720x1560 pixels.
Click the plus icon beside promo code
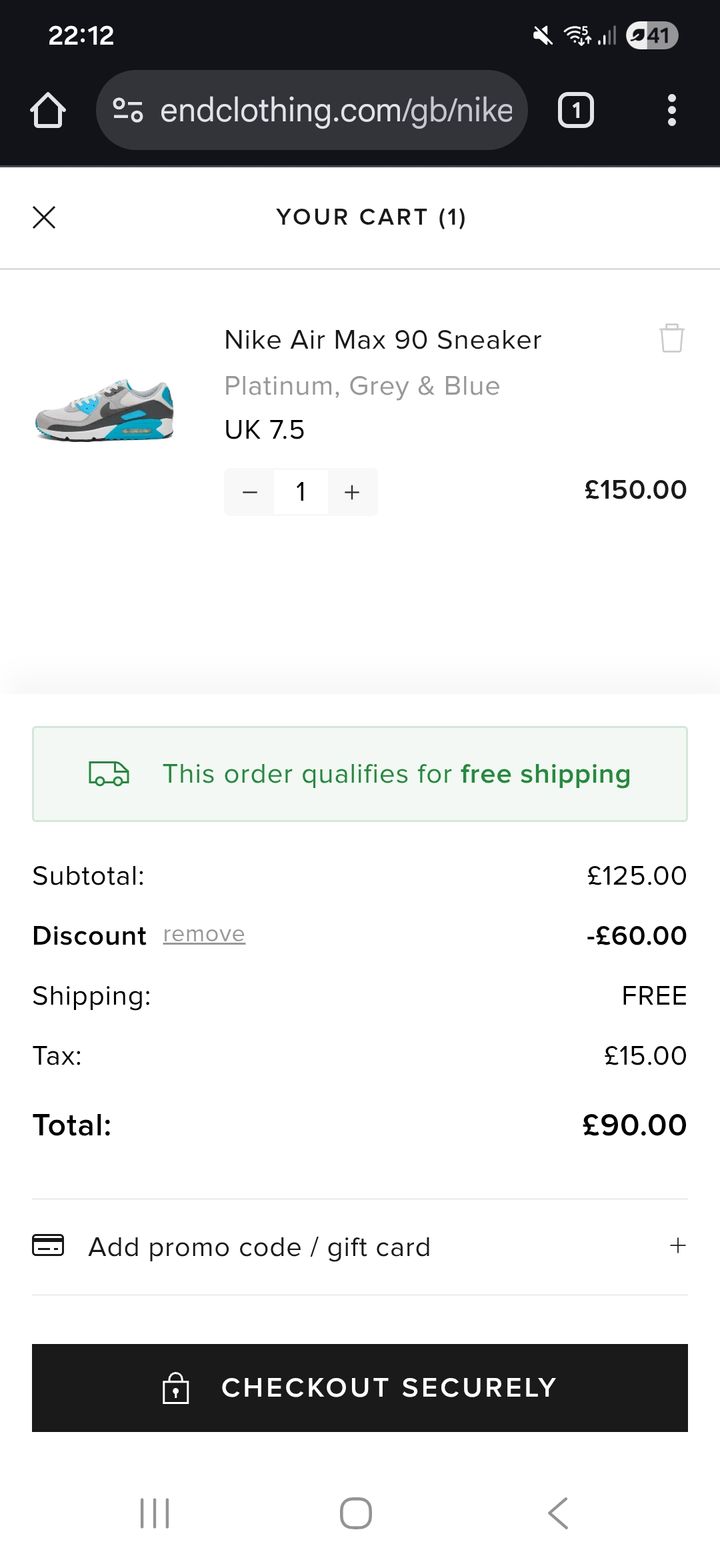point(678,1246)
